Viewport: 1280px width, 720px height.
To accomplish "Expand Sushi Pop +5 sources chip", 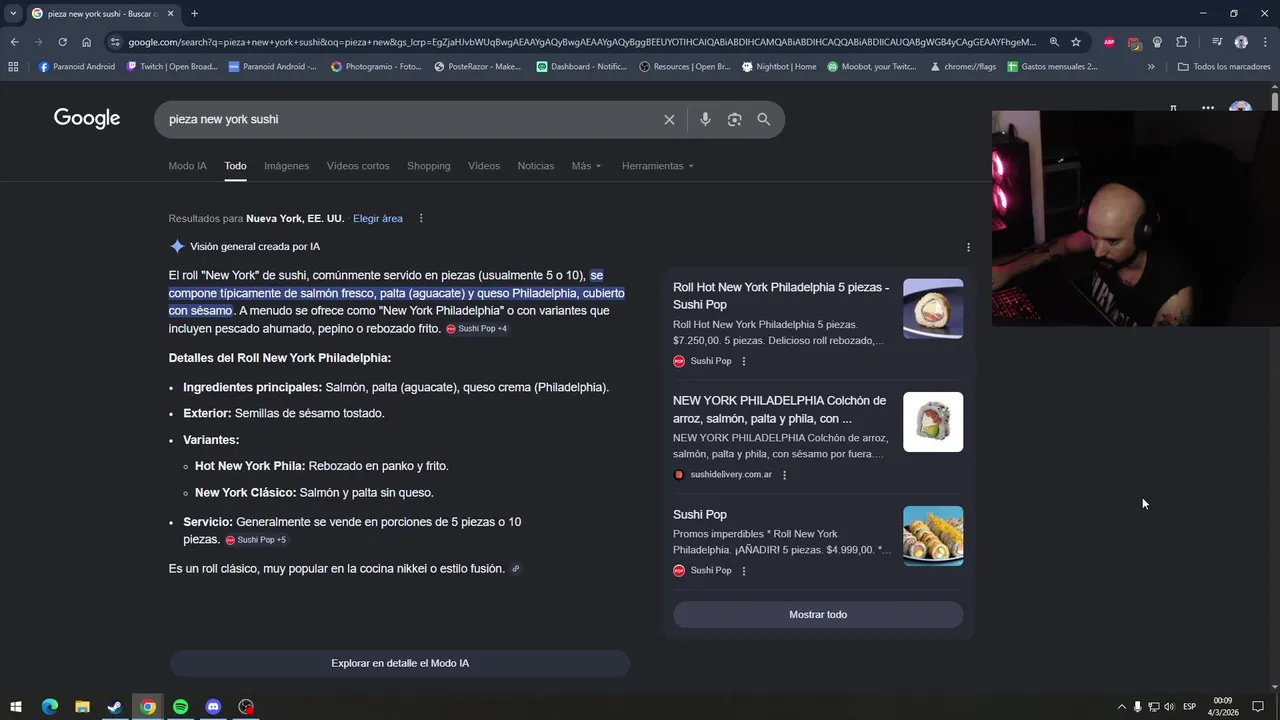I will 256,540.
